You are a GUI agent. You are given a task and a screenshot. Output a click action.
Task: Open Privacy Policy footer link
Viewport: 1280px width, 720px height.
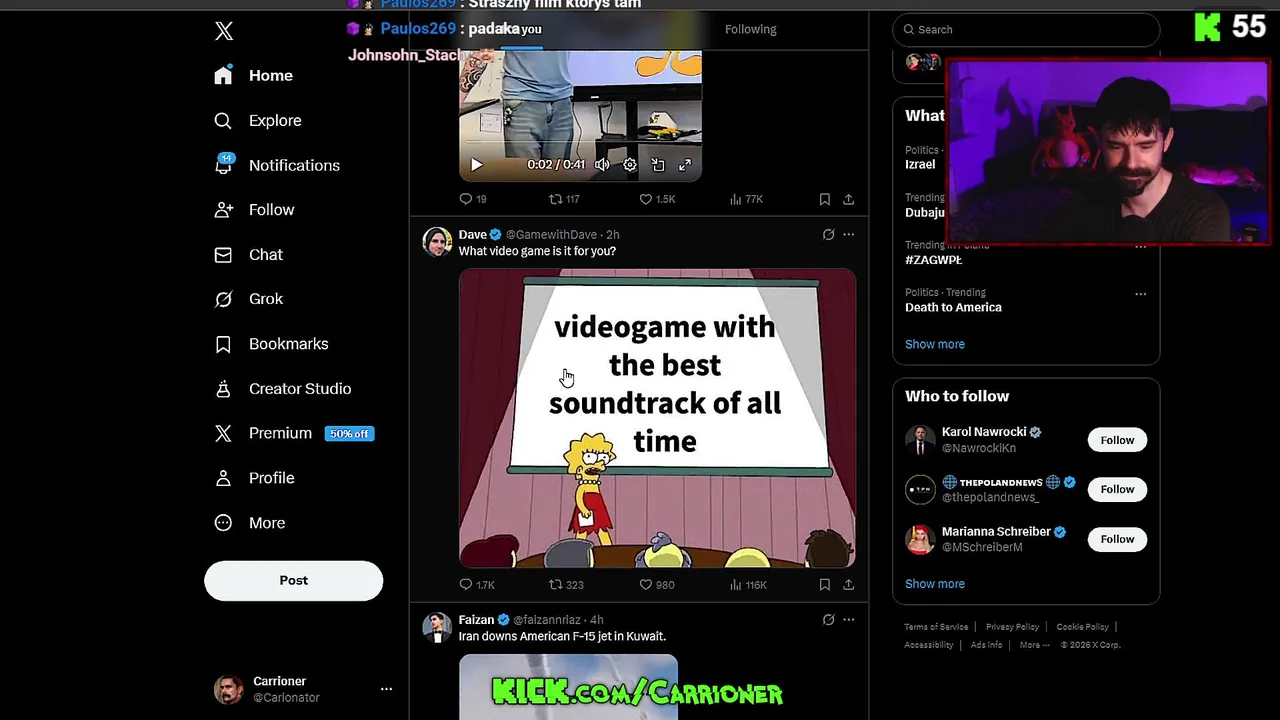(1012, 627)
